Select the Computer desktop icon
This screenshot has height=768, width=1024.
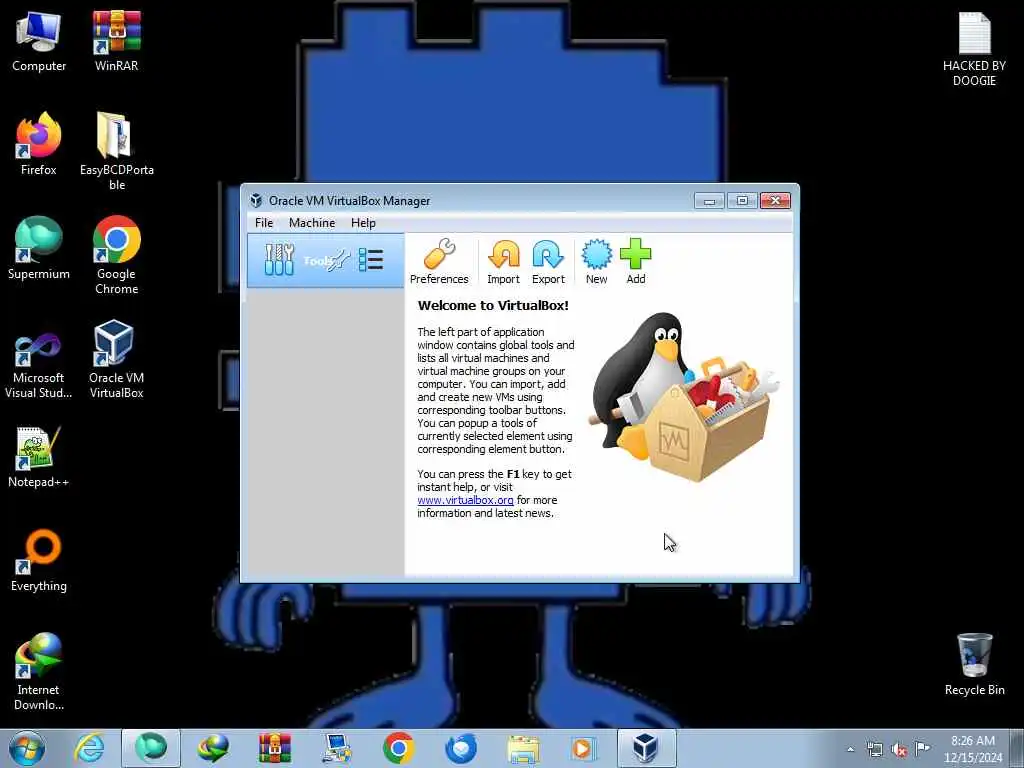click(x=39, y=42)
